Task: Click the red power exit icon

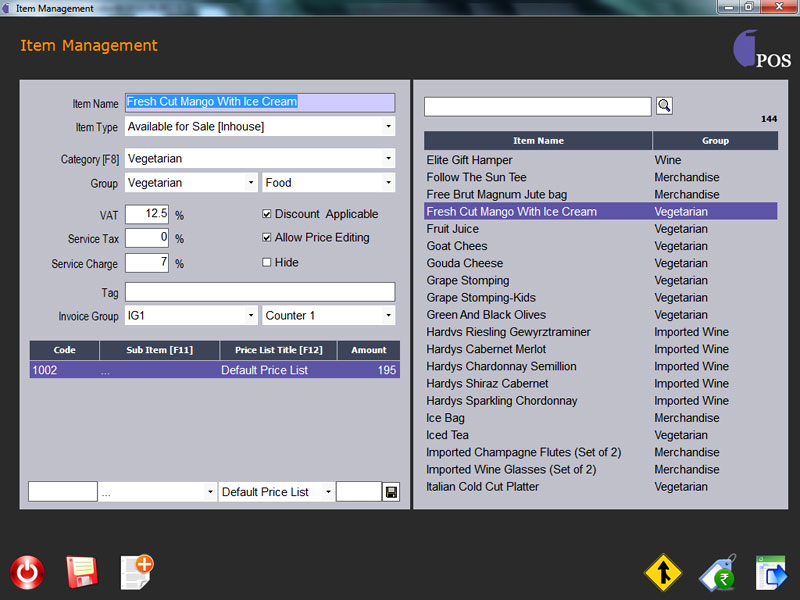Action: (27, 573)
